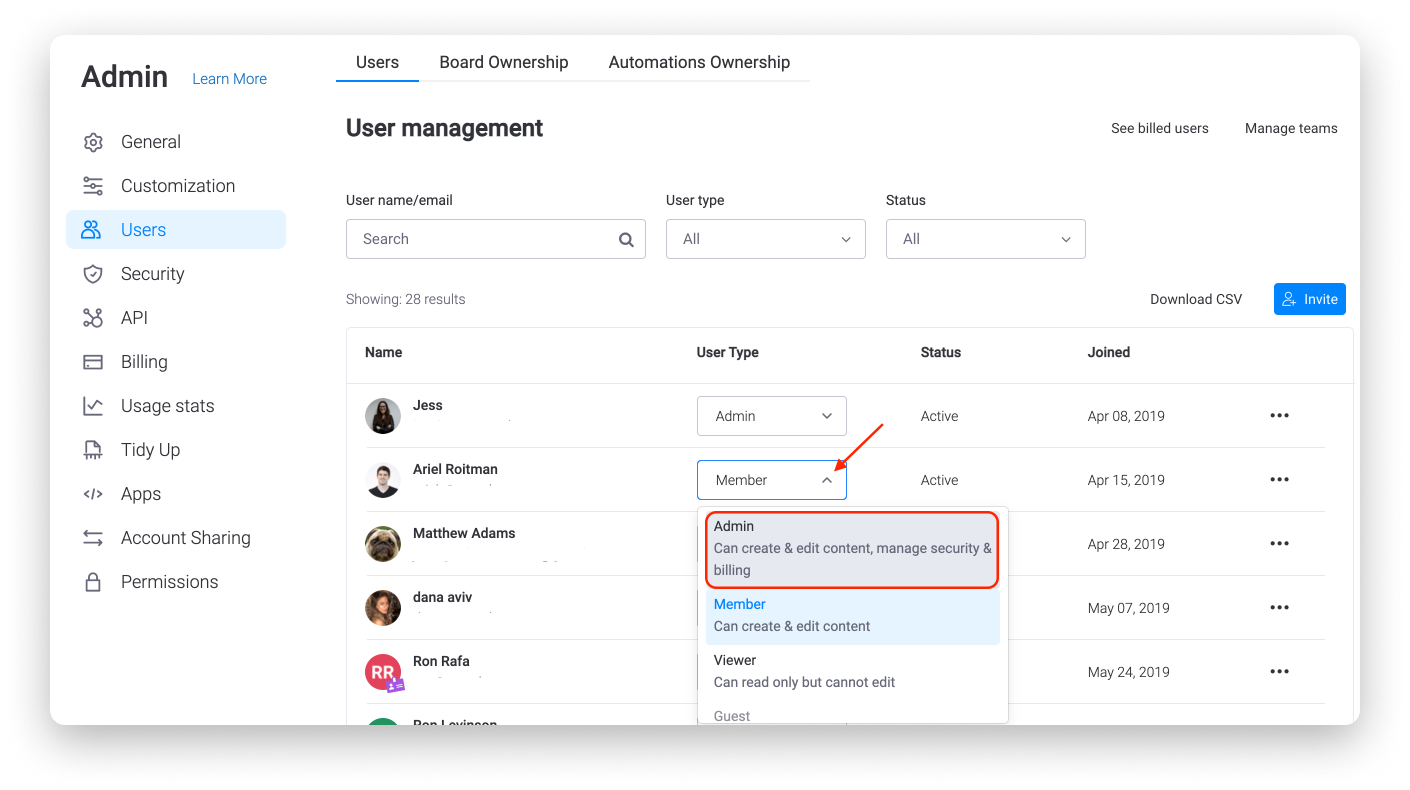Screen dimensions: 1410x790
Task: Click the User Type column header
Action: (727, 352)
